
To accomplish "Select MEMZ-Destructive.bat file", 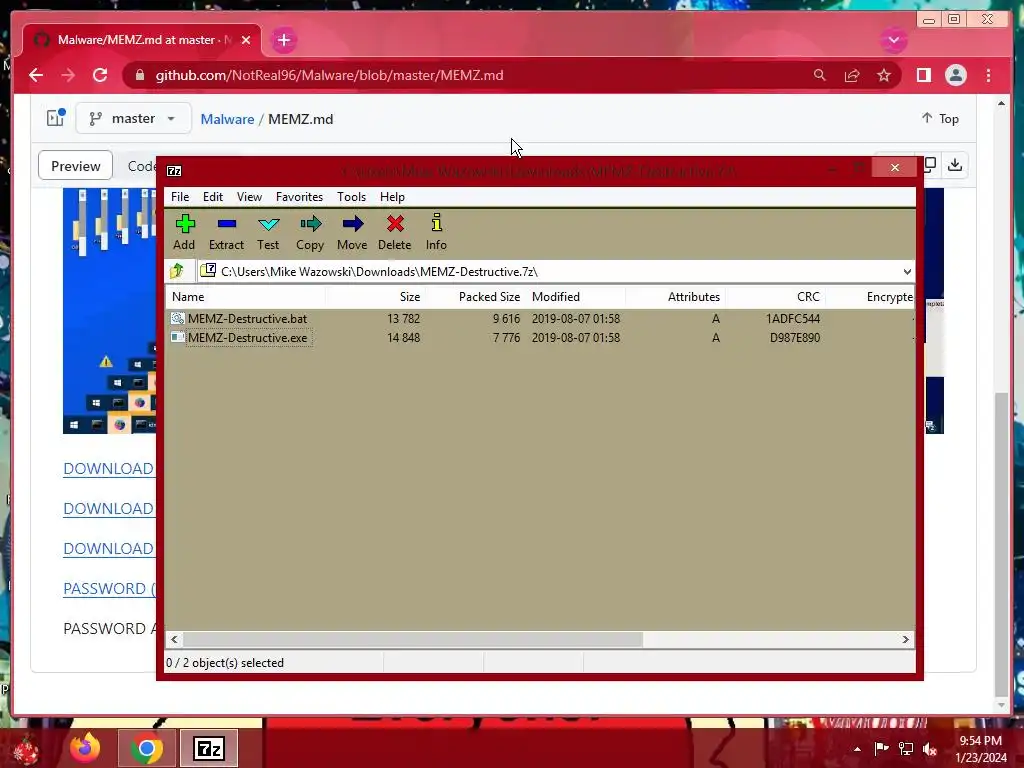I will click(247, 319).
